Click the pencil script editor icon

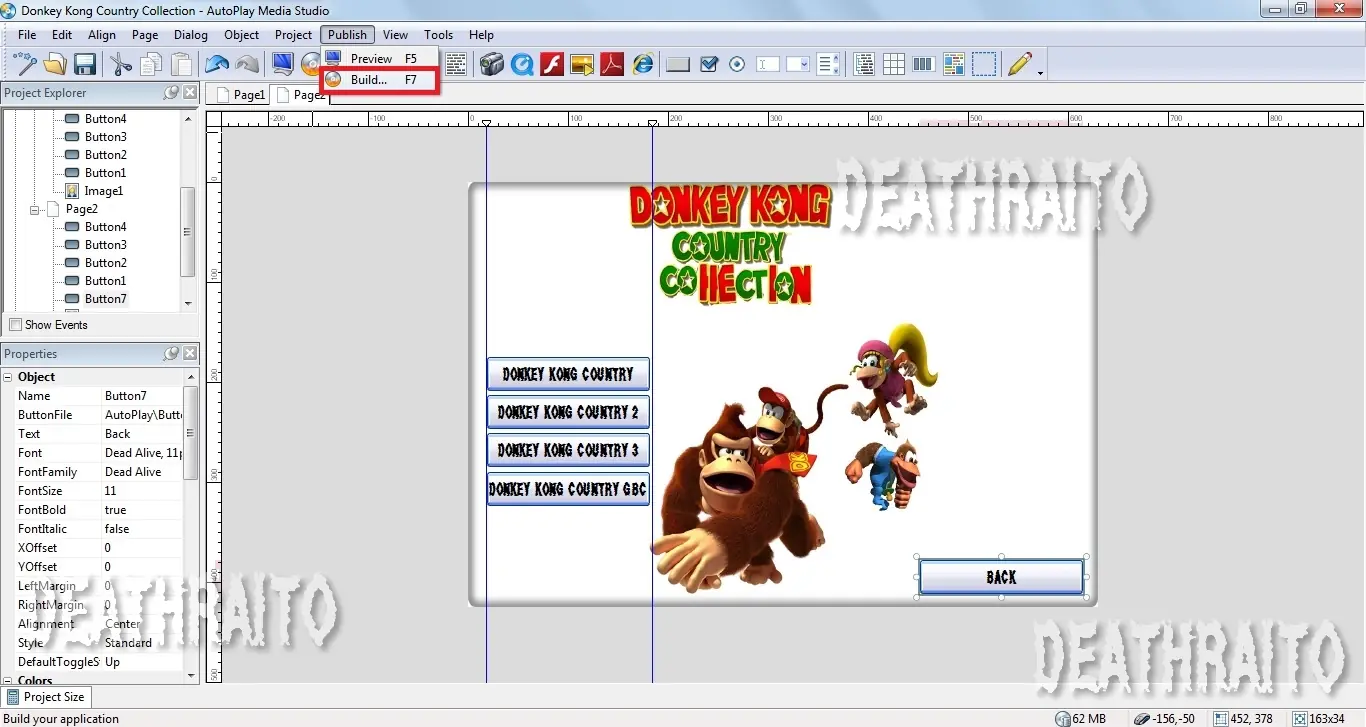coord(1019,65)
